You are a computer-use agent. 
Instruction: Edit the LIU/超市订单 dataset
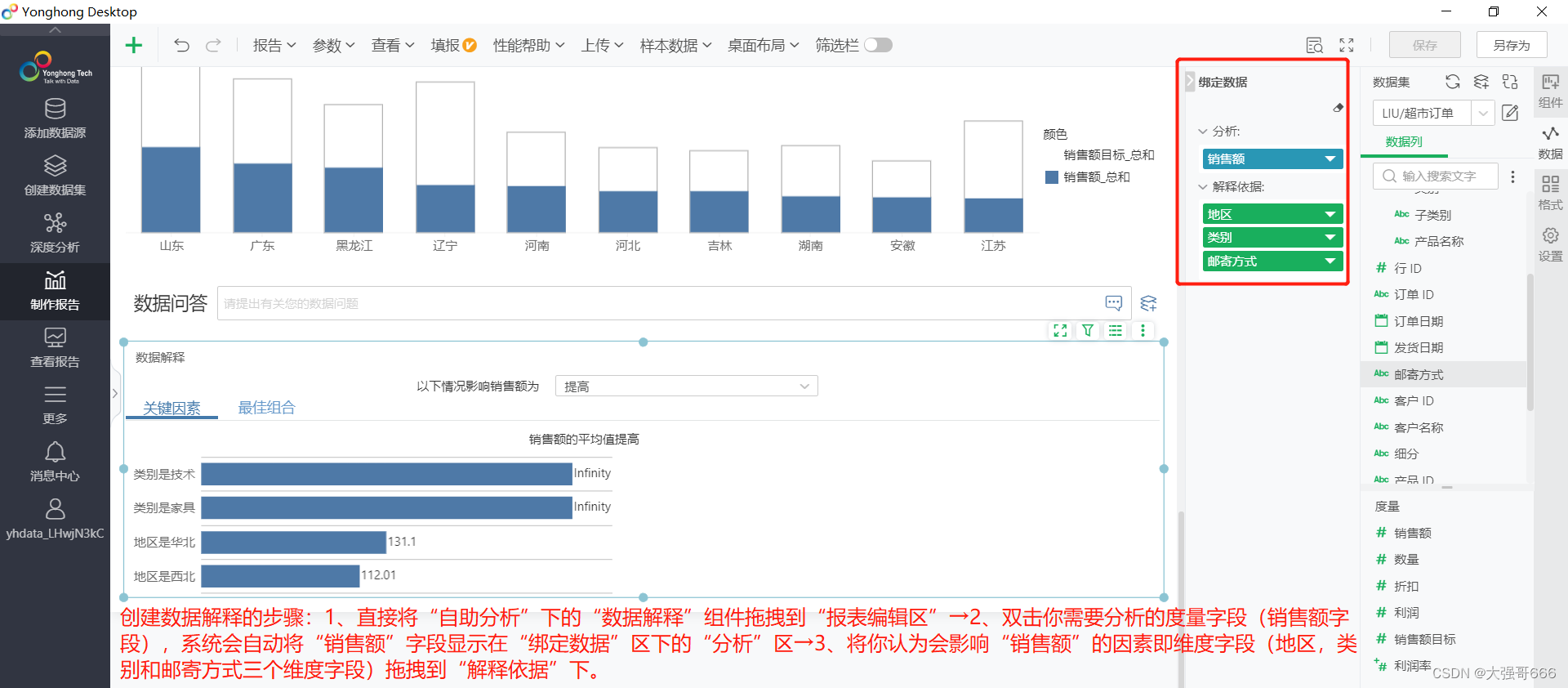(x=1510, y=113)
